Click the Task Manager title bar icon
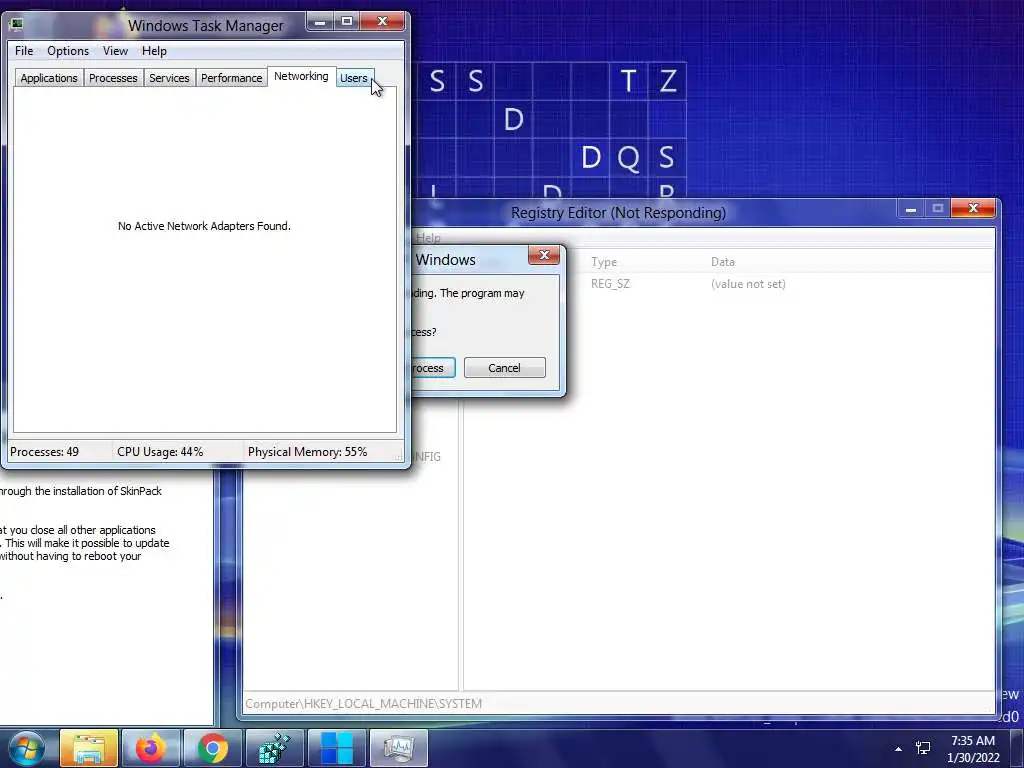This screenshot has width=1024, height=768. (x=16, y=25)
